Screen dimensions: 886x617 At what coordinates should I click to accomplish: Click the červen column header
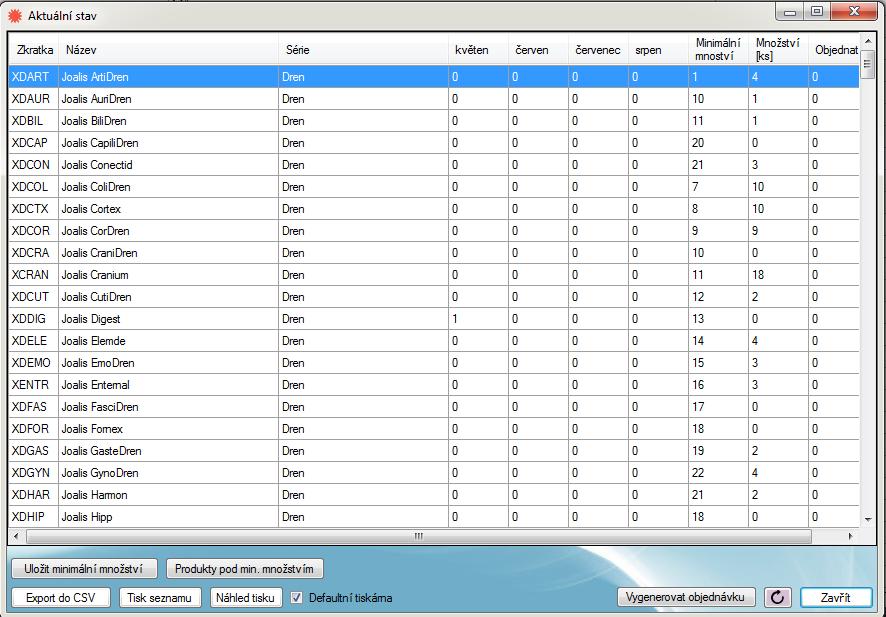tap(538, 50)
